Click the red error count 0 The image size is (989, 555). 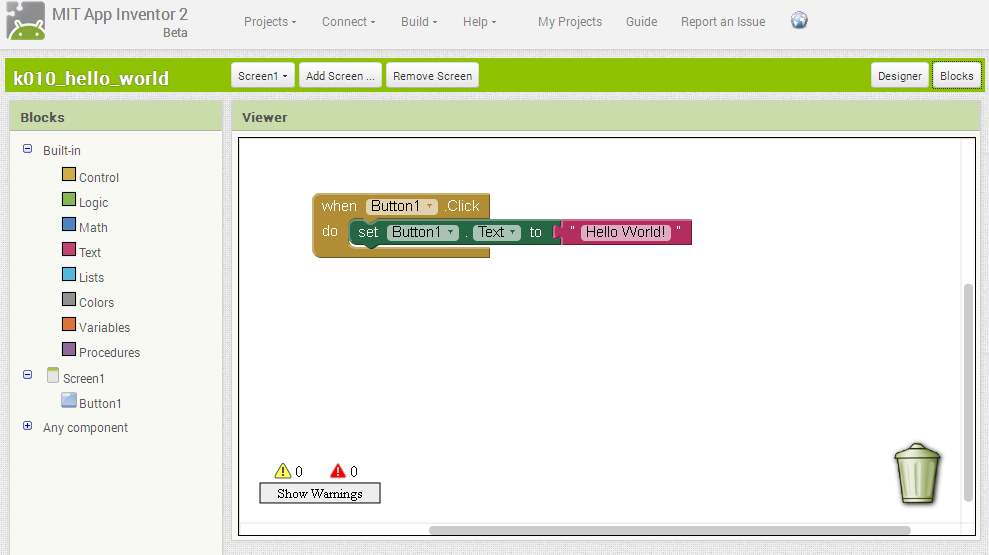point(354,472)
